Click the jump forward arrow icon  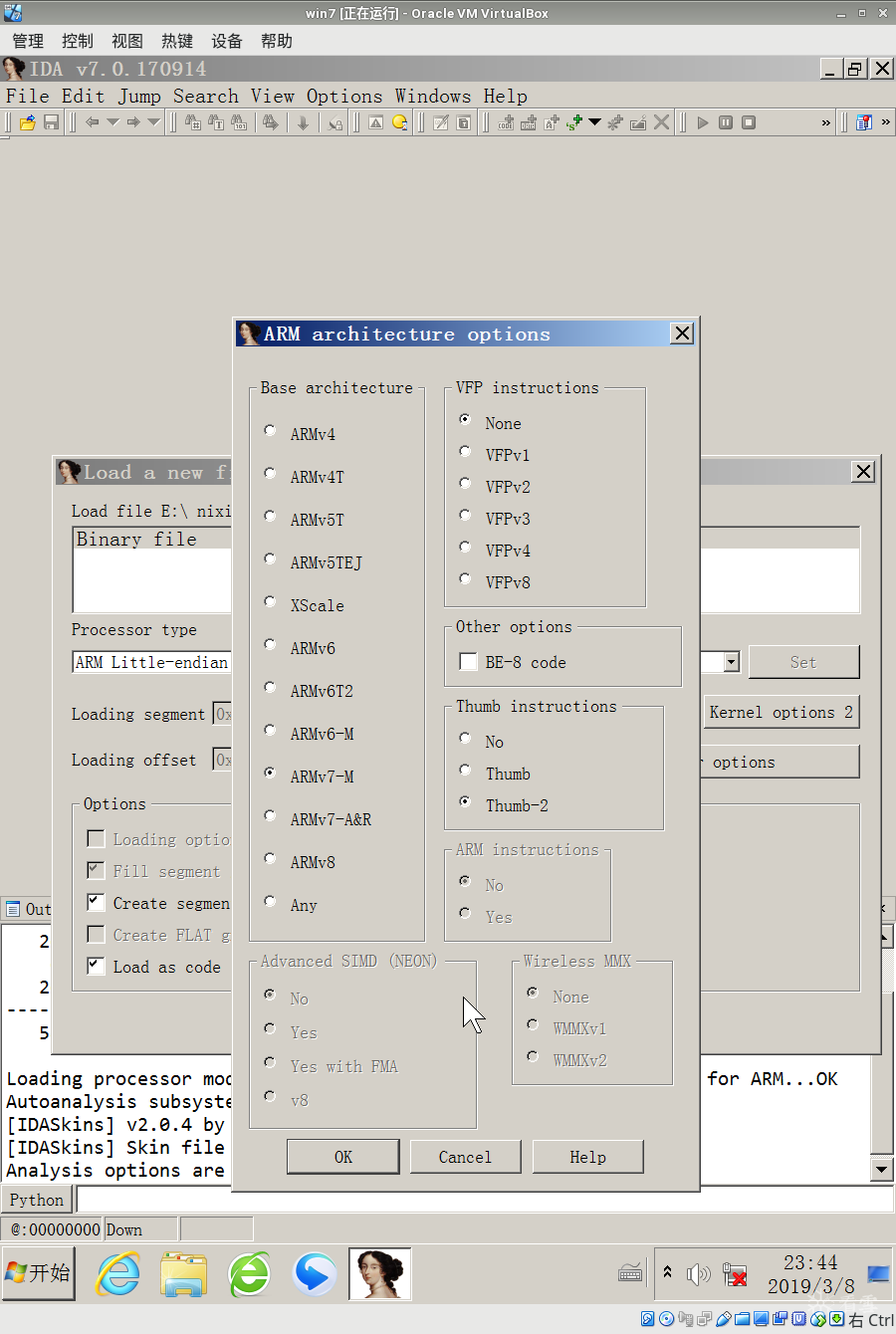(x=132, y=122)
